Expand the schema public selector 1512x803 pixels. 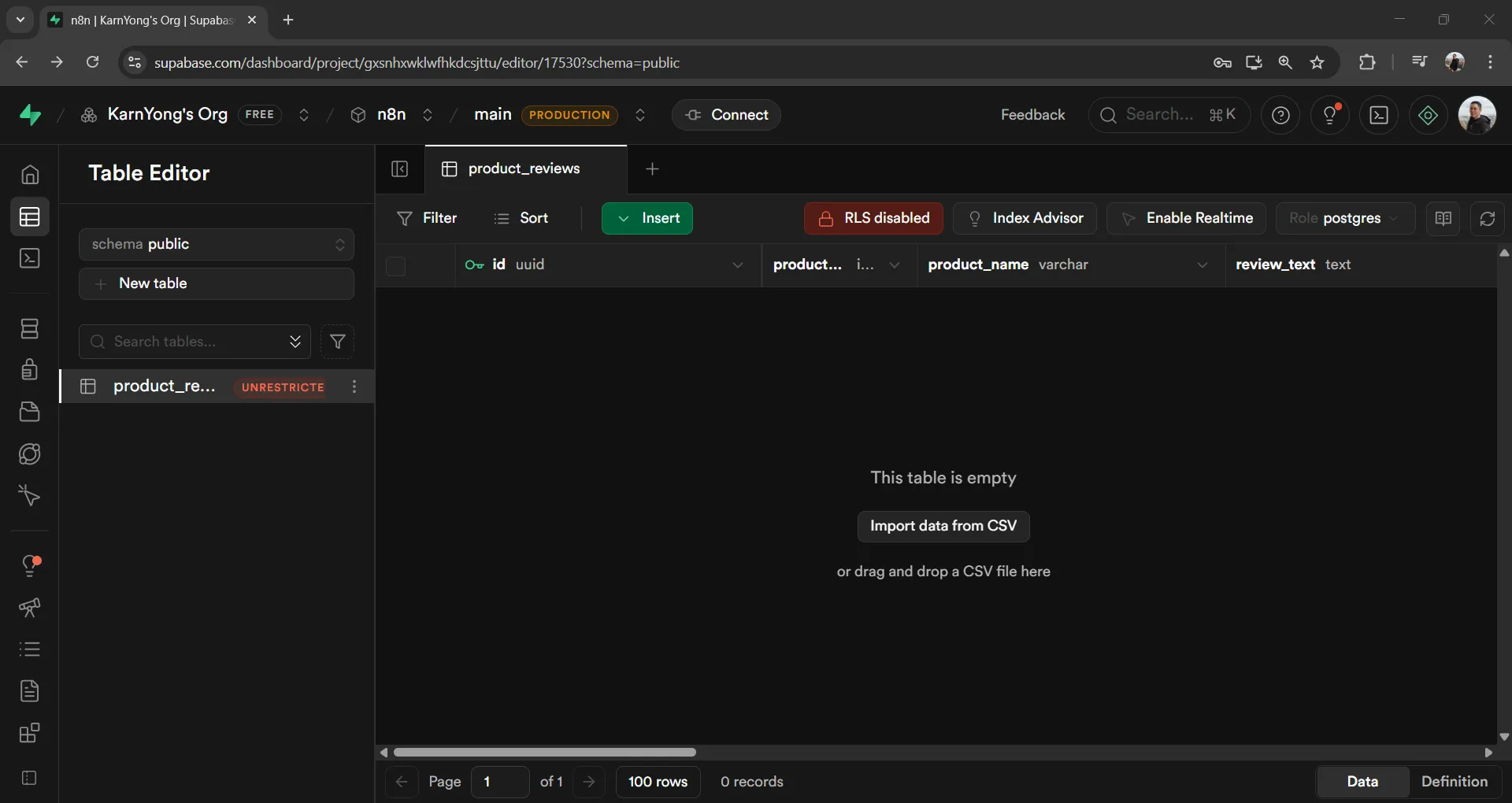(x=217, y=245)
